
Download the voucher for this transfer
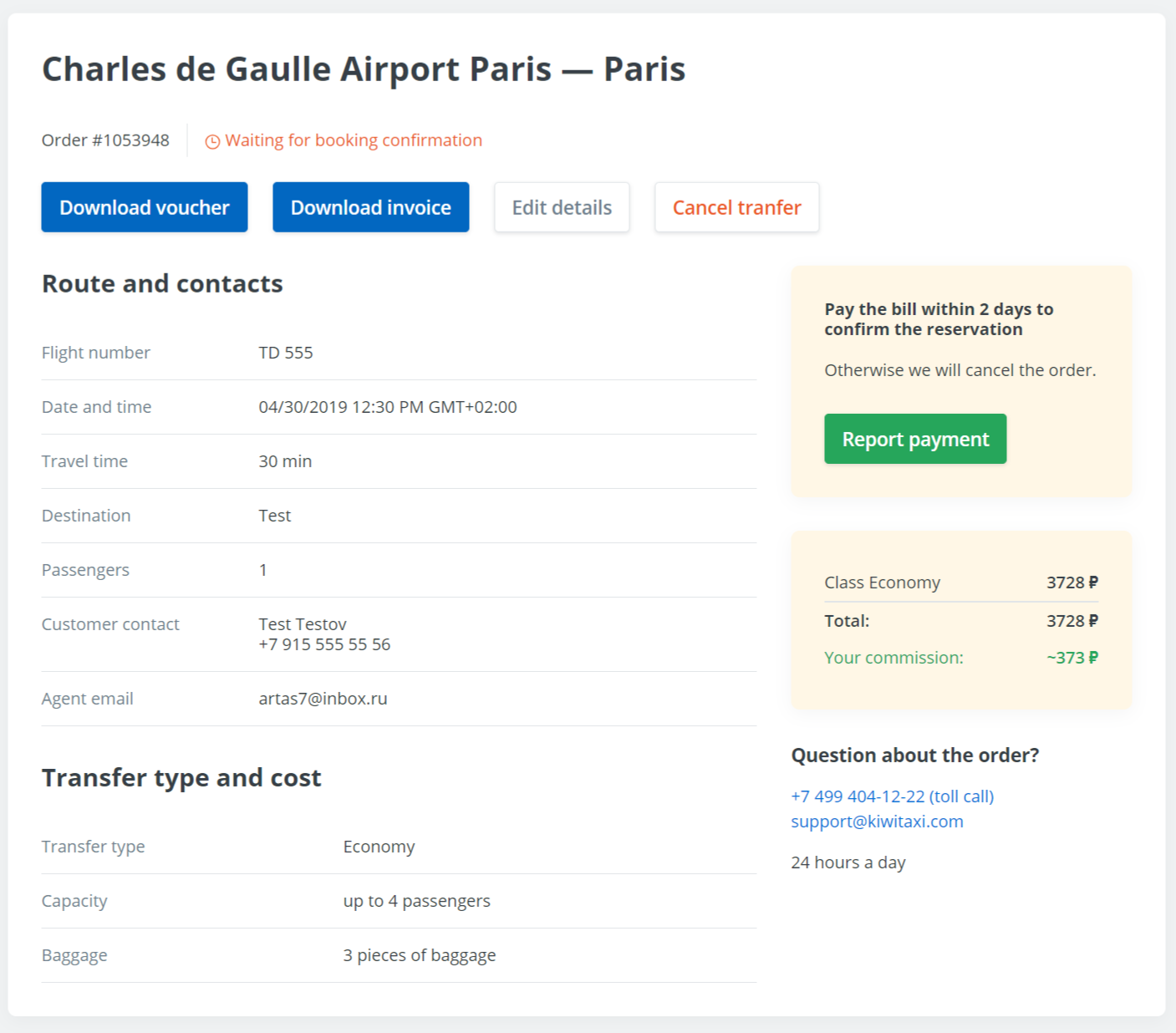(x=144, y=207)
